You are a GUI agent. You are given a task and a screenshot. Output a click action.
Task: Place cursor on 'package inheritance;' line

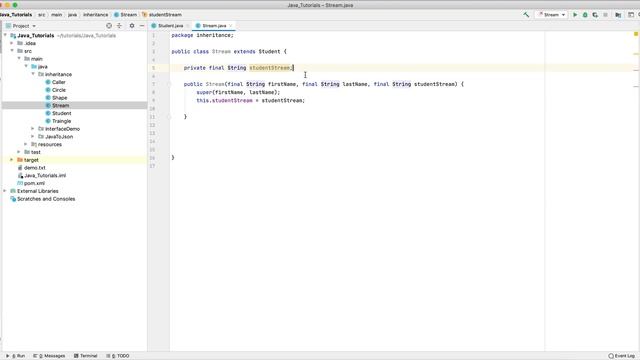click(202, 36)
